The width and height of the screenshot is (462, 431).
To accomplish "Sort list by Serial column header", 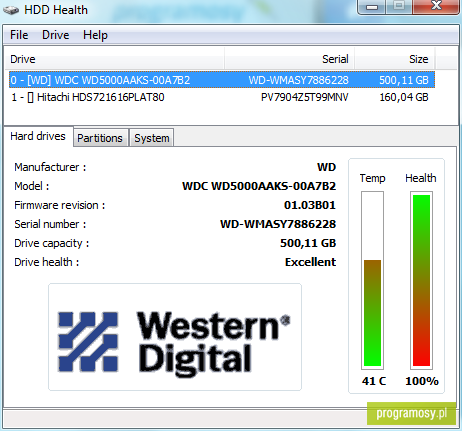I will tap(290, 59).
